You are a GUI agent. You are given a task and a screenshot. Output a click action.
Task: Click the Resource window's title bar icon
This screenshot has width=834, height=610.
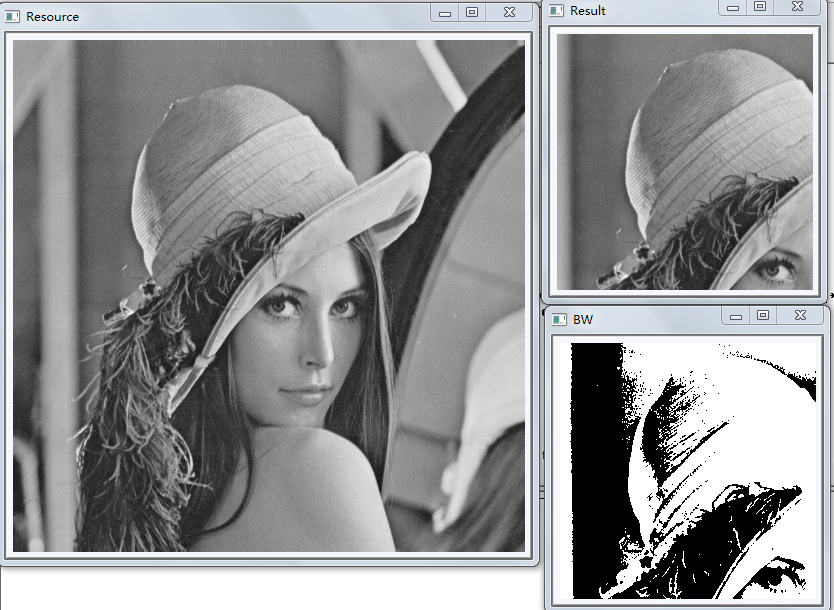coord(12,17)
